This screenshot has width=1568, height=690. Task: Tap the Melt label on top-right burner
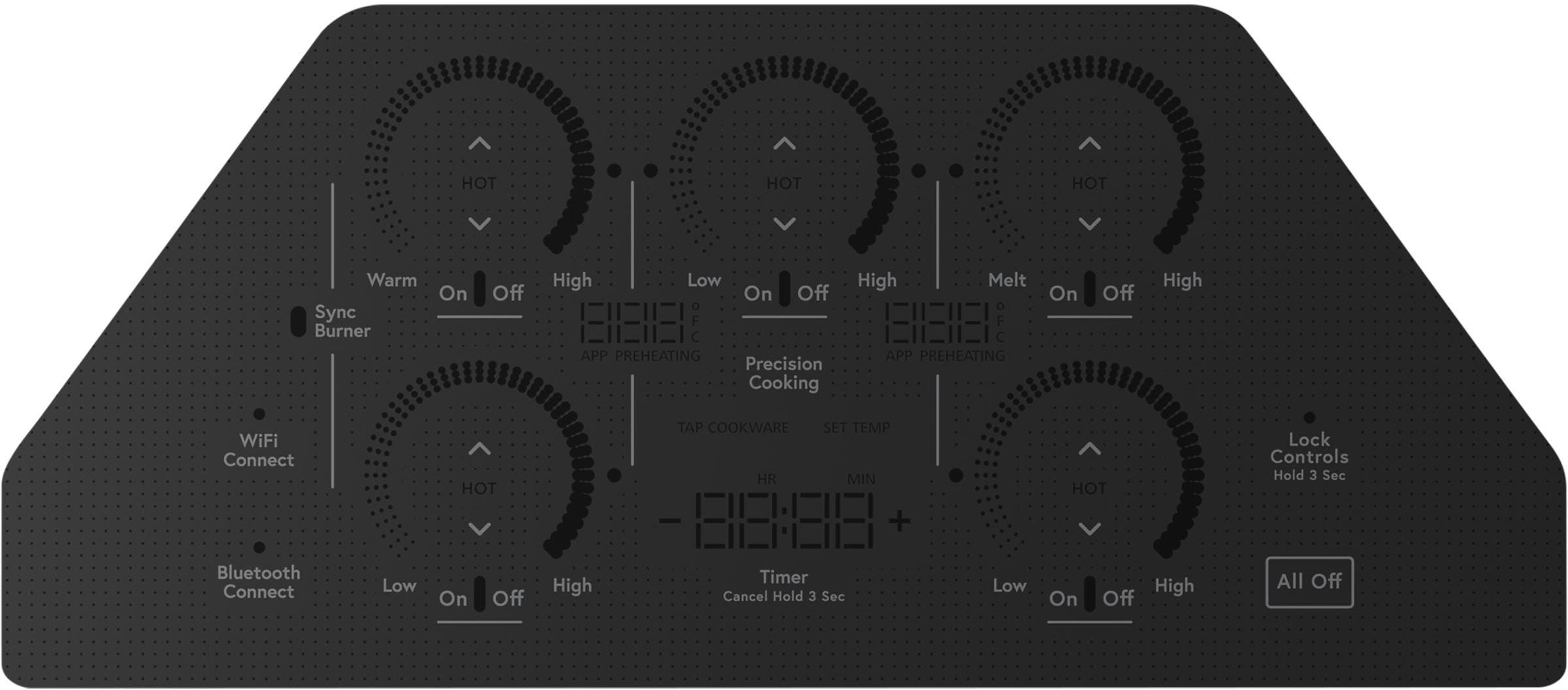[1007, 280]
